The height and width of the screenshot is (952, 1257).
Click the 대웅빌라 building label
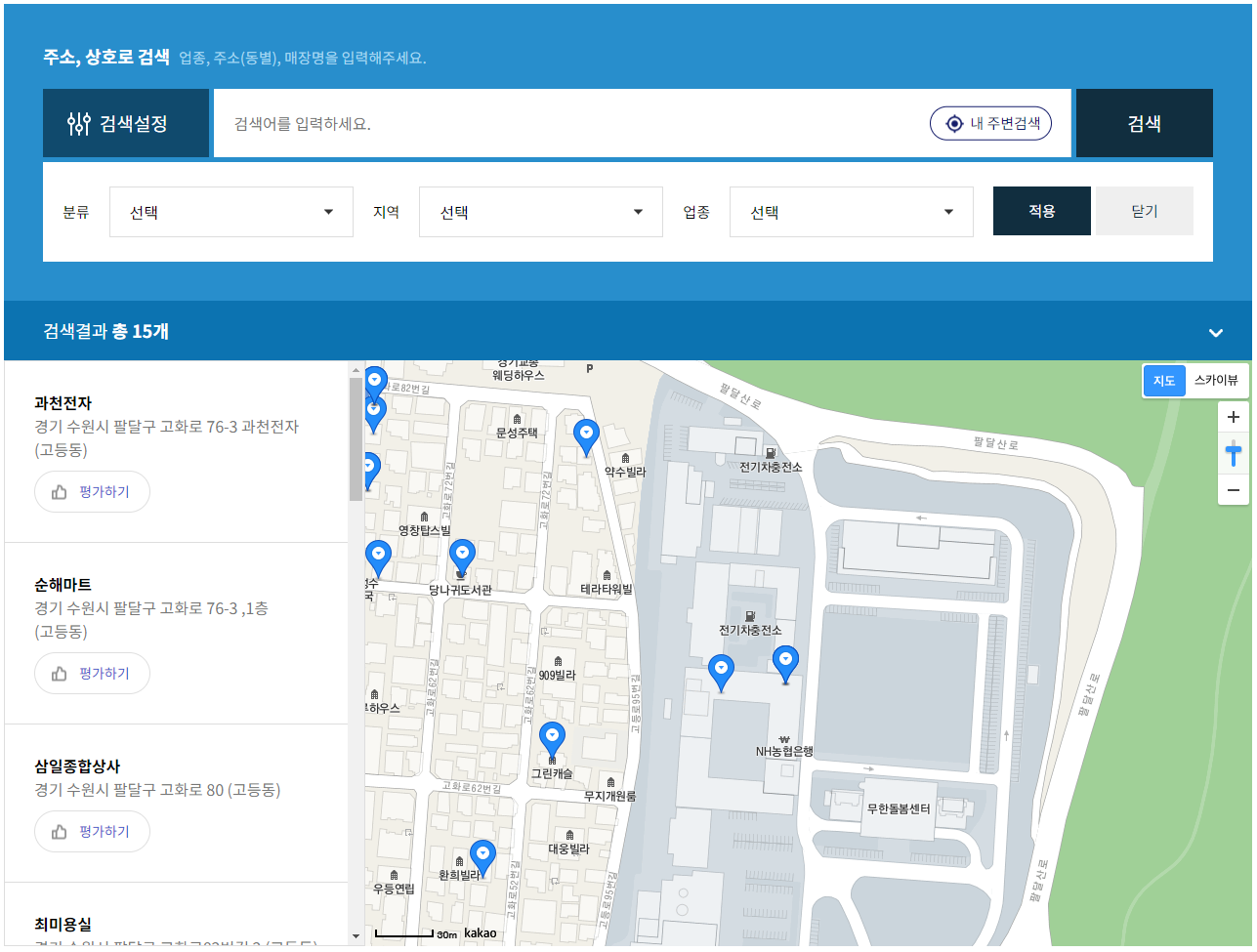pos(568,849)
